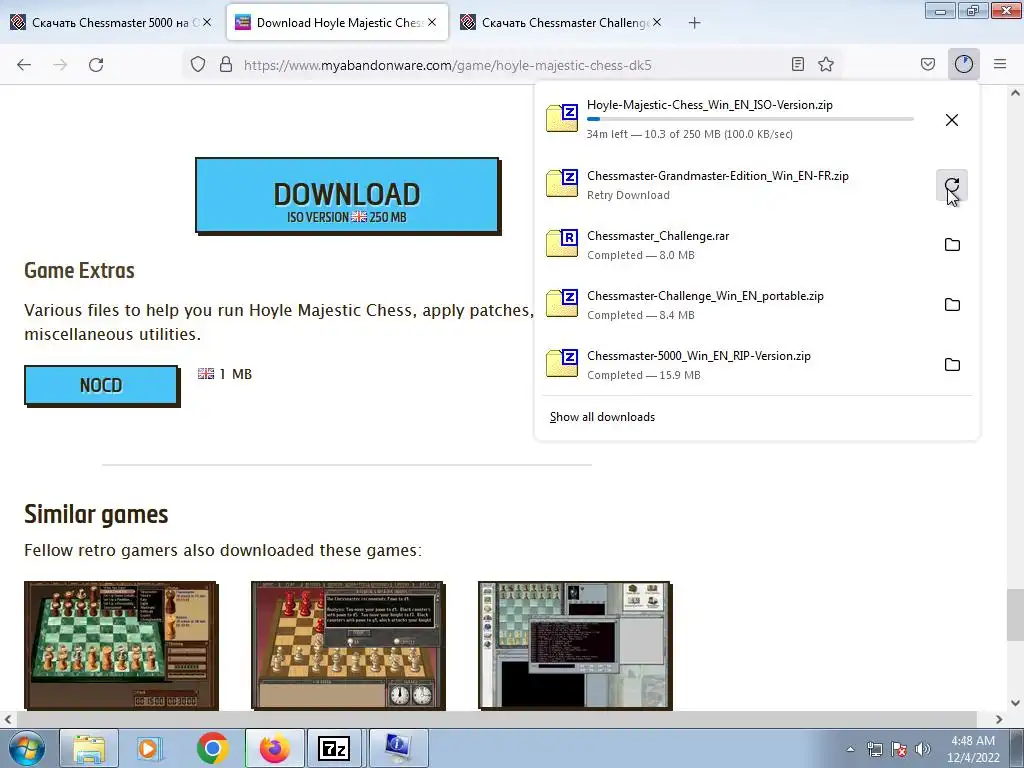Click the network tray icon
The width and height of the screenshot is (1024, 768).
[x=874, y=749]
